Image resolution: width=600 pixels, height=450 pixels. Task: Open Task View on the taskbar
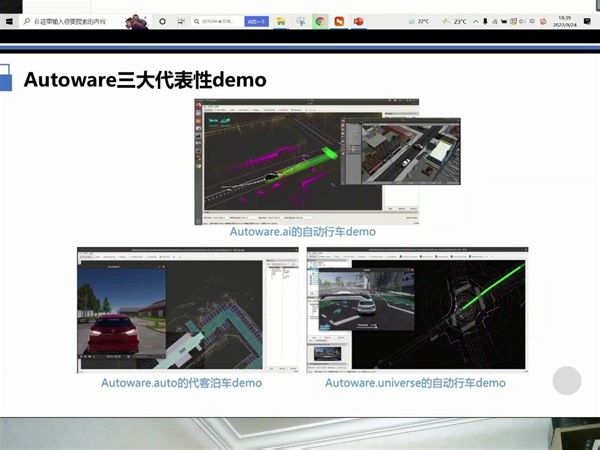click(x=181, y=21)
